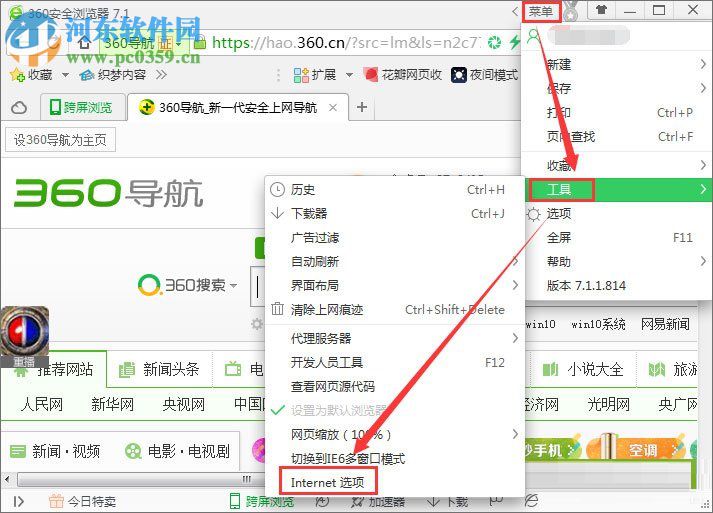Click the horizontal scrollbar
713x513 pixels.
tap(141, 479)
